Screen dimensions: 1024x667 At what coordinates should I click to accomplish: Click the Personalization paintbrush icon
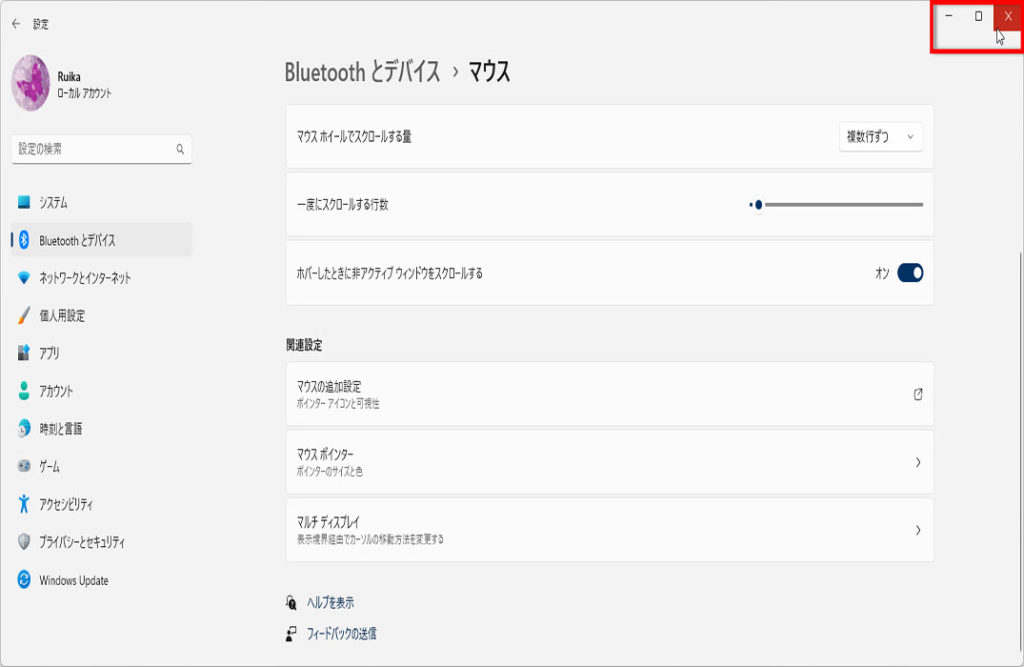click(x=24, y=315)
